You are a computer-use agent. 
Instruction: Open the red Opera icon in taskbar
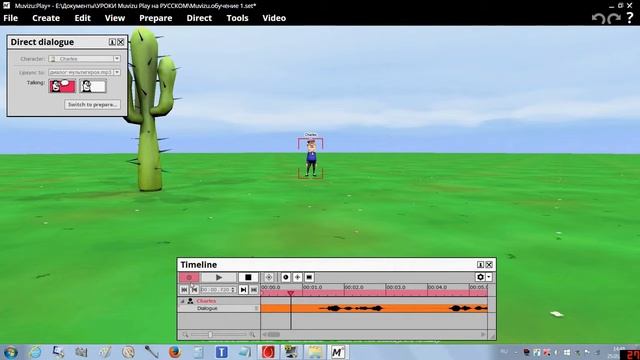(268, 352)
